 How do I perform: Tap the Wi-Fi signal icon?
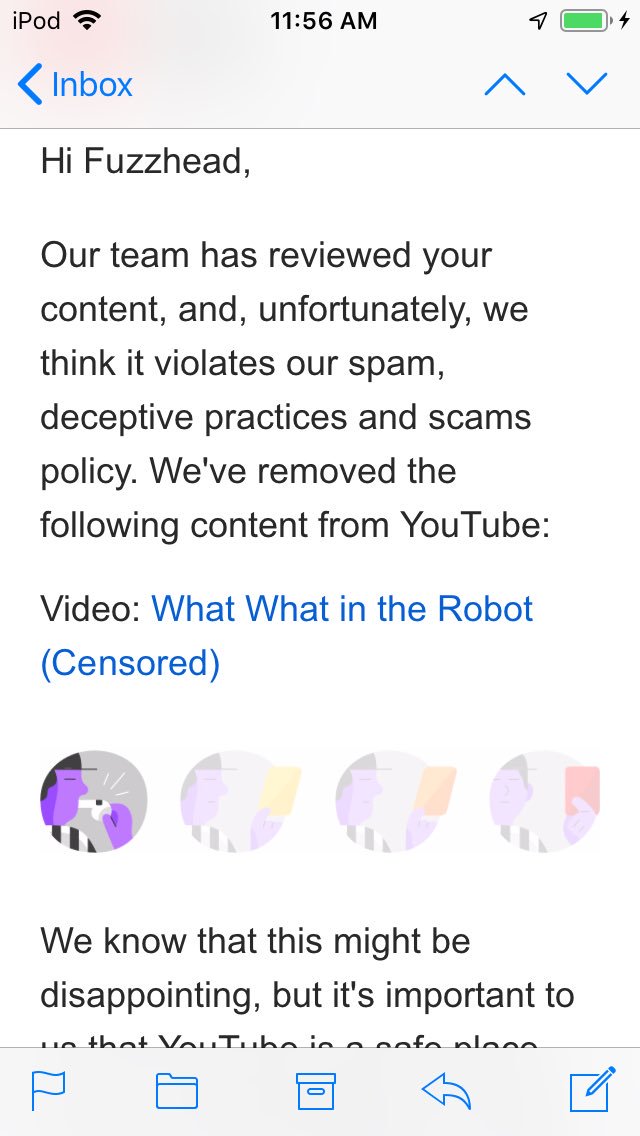[x=88, y=21]
